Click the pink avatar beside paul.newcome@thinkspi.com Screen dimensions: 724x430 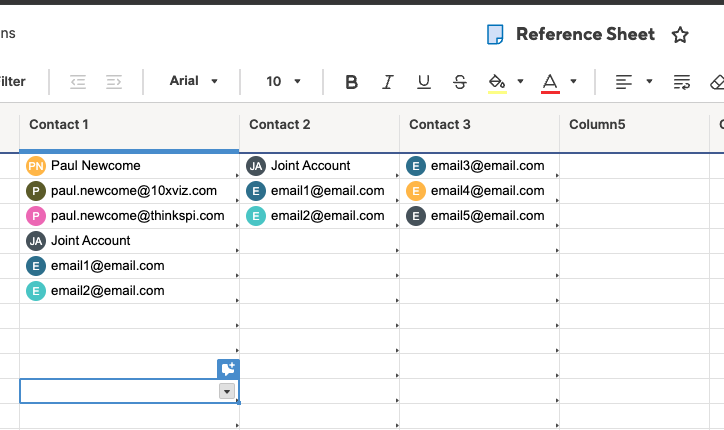pos(36,216)
